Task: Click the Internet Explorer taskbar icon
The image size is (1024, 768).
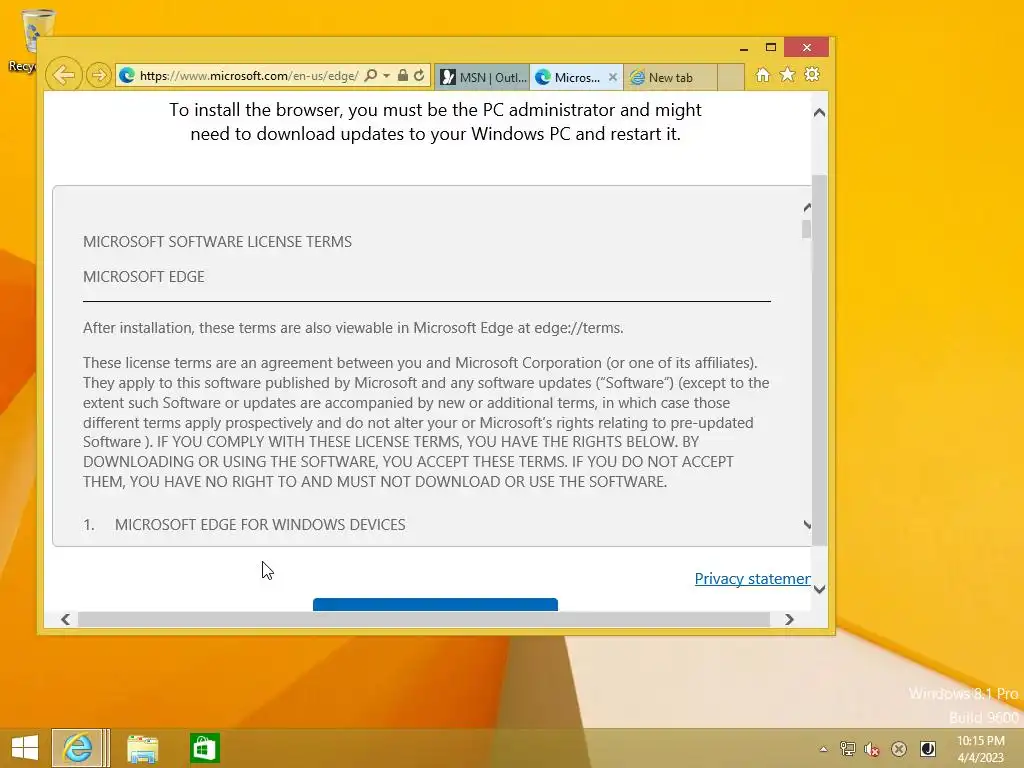Action: (78, 748)
